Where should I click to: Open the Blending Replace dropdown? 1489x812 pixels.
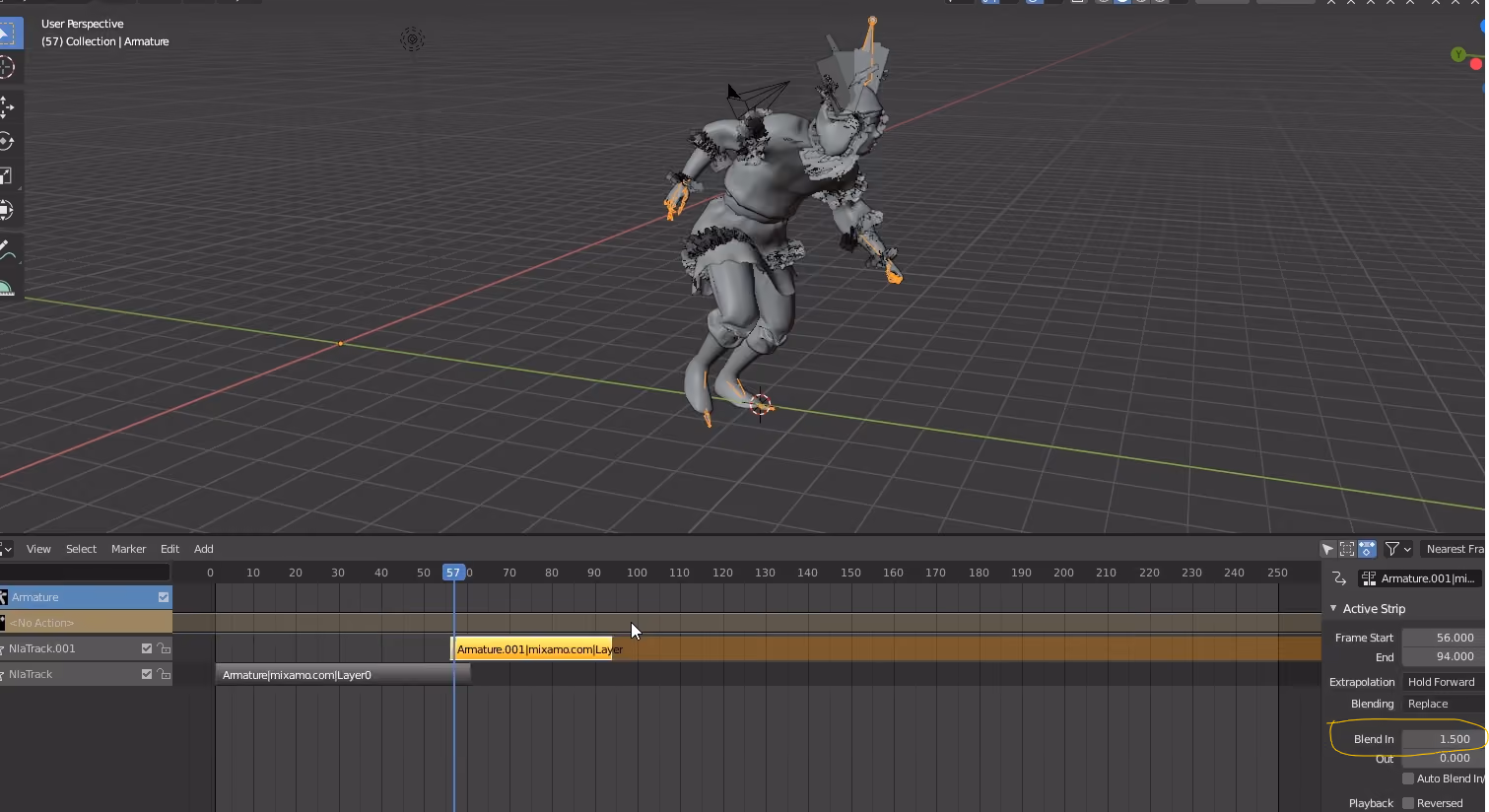tap(1444, 704)
